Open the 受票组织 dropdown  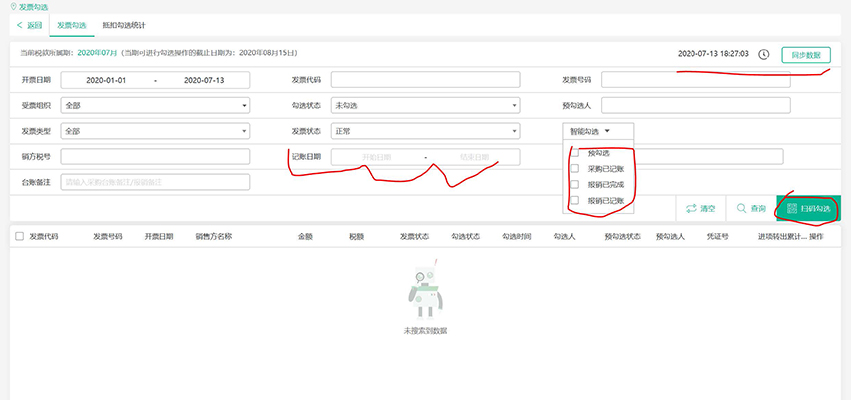pos(155,105)
